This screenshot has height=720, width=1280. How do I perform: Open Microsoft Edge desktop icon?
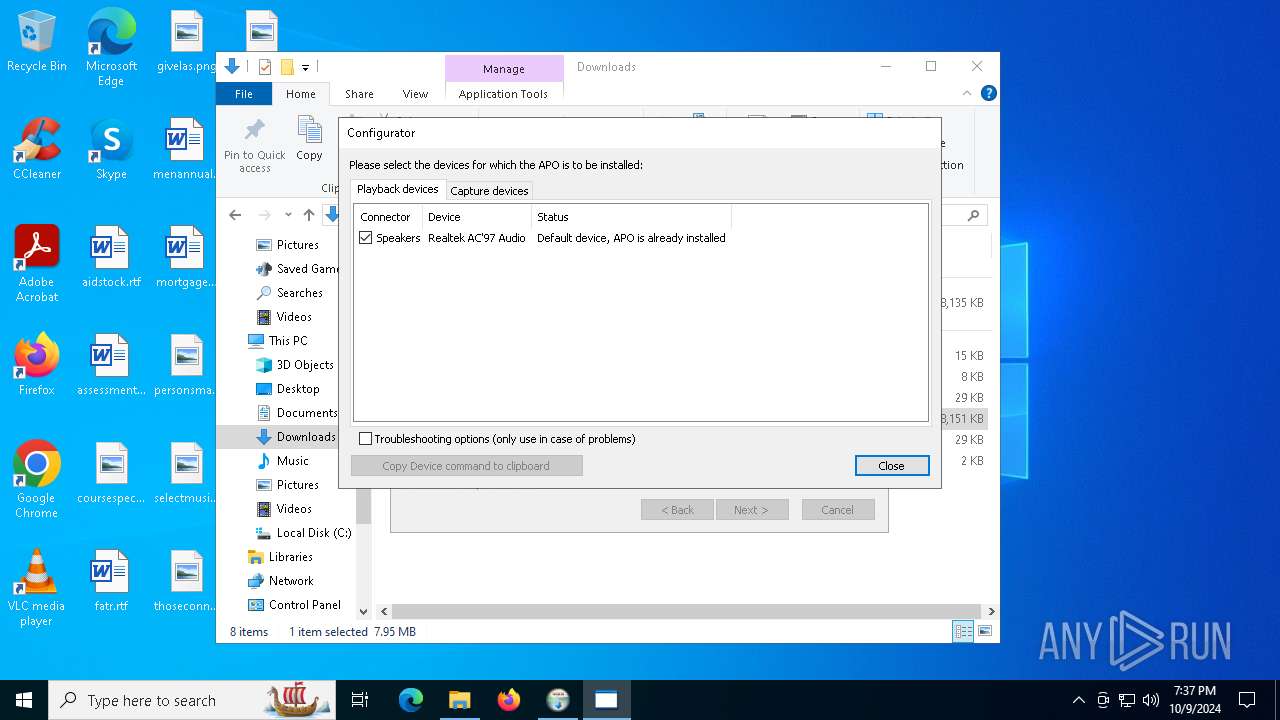111,47
